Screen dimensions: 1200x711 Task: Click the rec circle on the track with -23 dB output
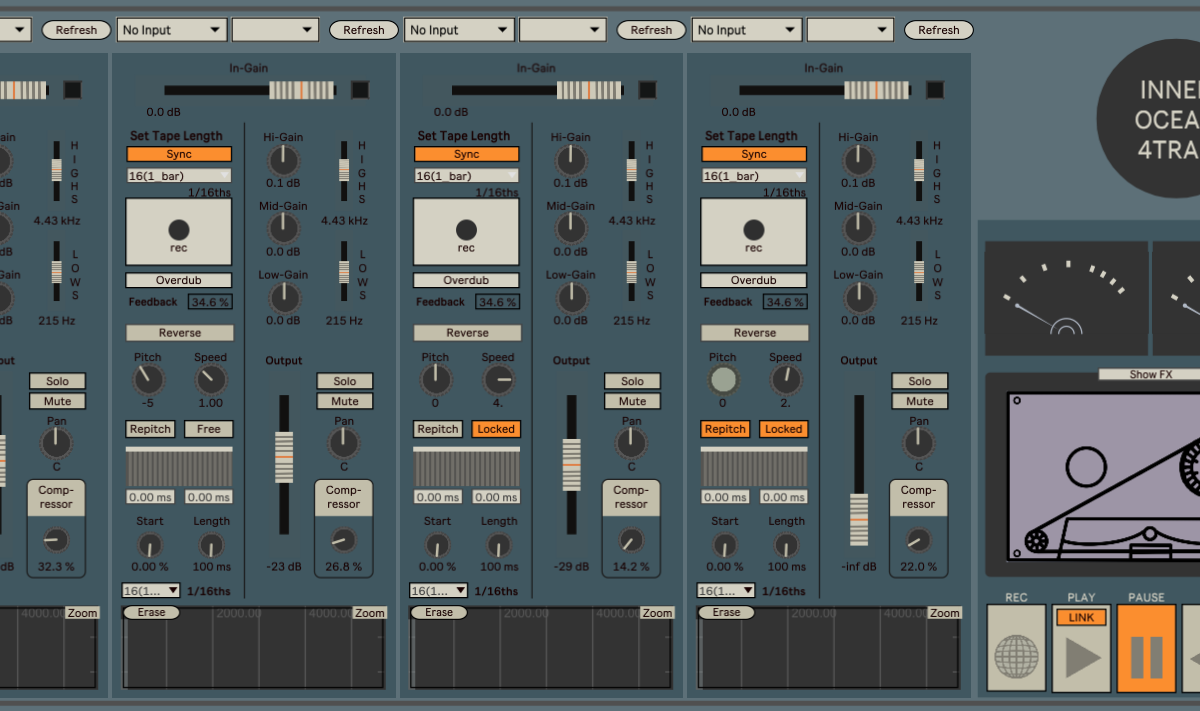179,229
